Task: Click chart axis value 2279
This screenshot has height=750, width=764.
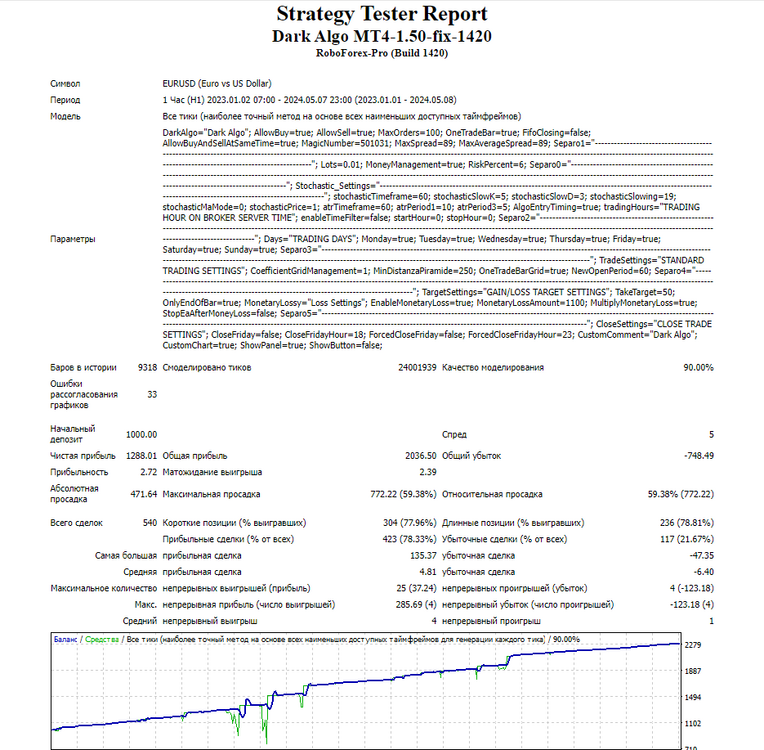Action: click(x=693, y=645)
